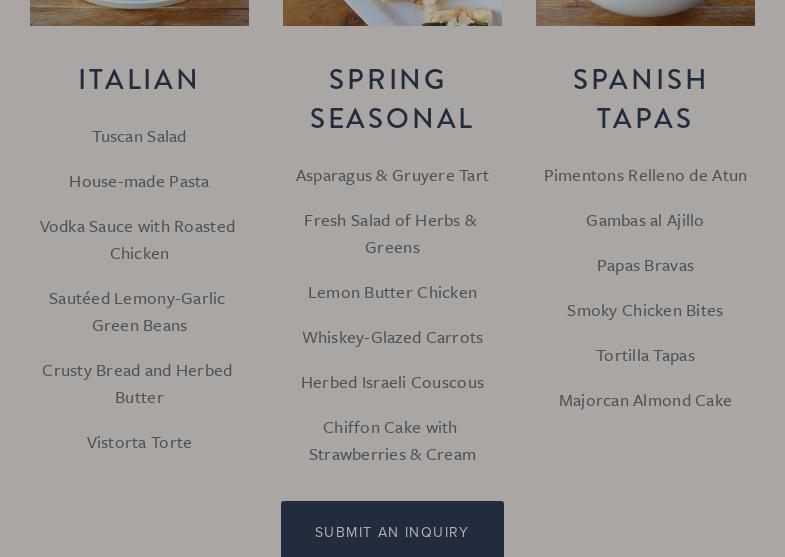Select the Spring Seasonal menu heading

click(392, 98)
